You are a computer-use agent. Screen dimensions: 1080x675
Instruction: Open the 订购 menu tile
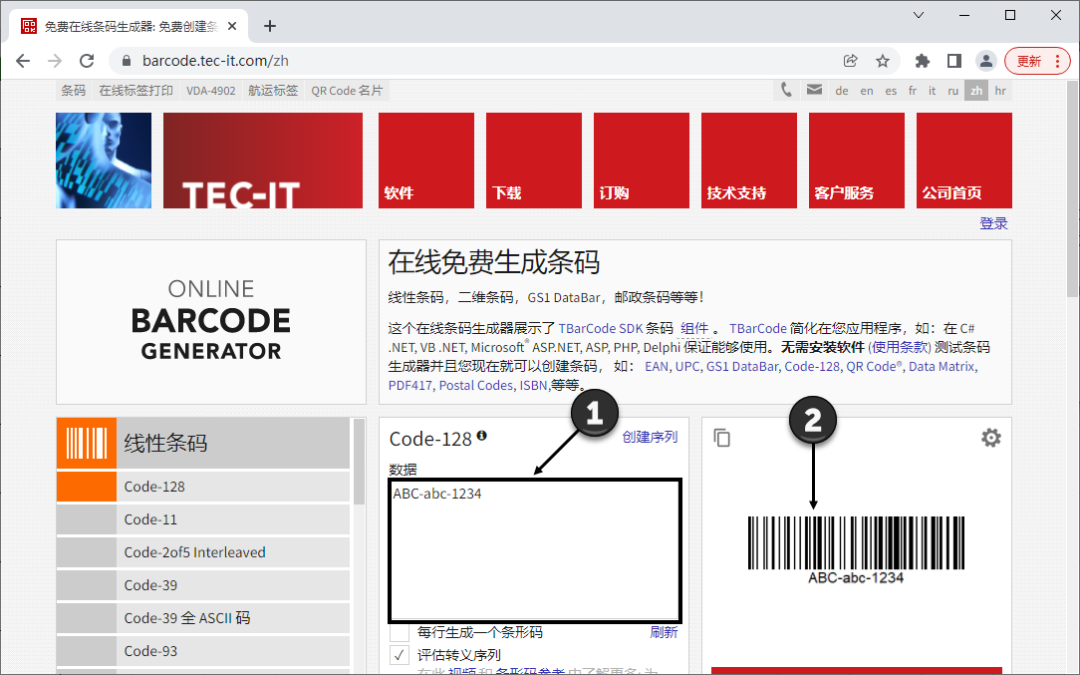(641, 160)
